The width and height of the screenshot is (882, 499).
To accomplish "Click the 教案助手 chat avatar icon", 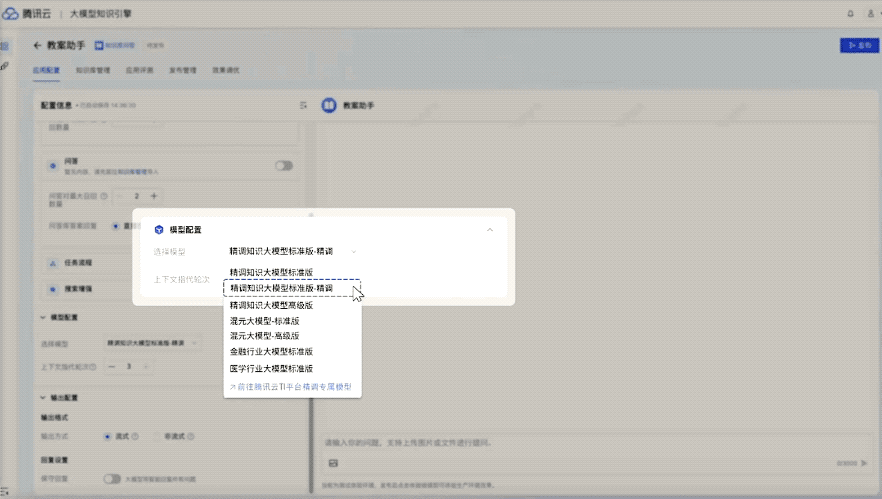I will tap(328, 105).
